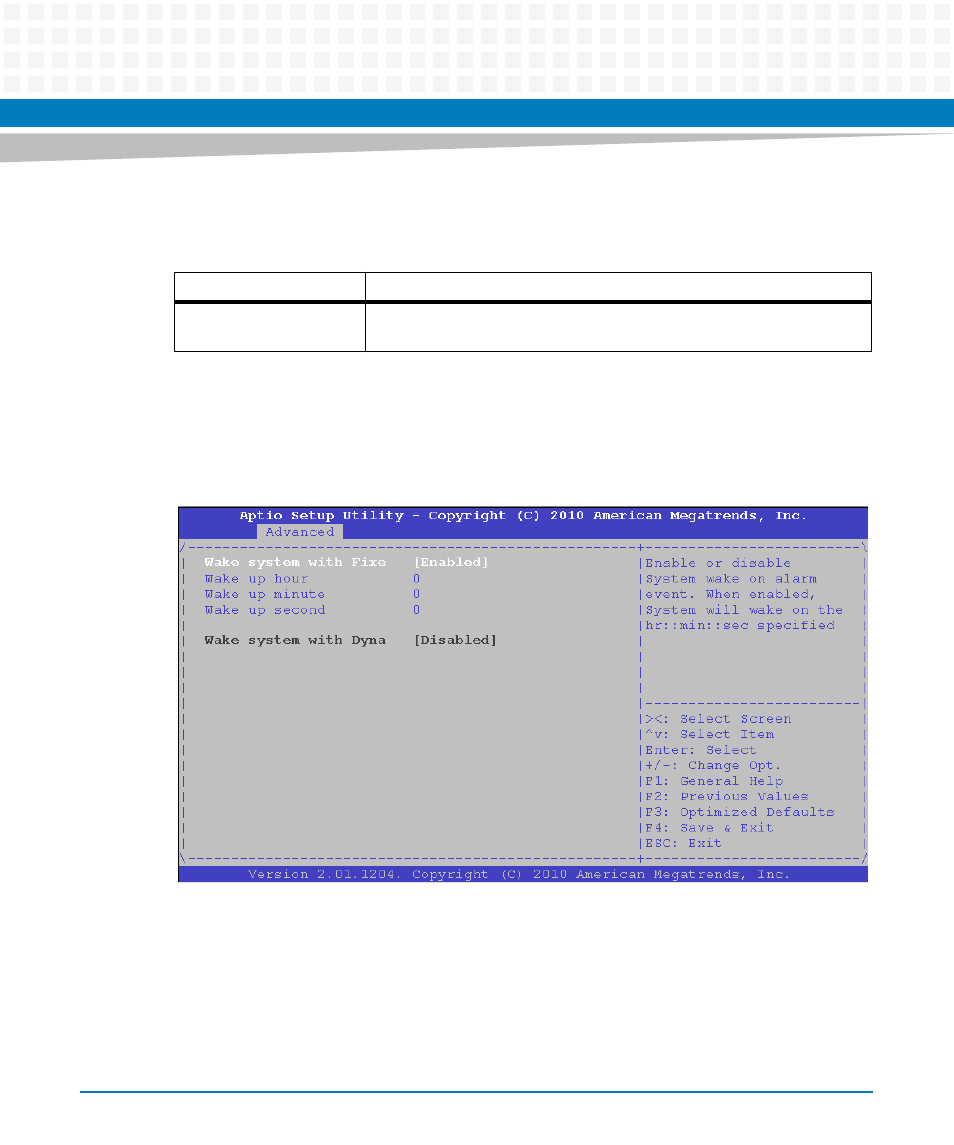
Task: Click the Aptio Setup Utility title text
Action: pyautogui.click(x=523, y=516)
